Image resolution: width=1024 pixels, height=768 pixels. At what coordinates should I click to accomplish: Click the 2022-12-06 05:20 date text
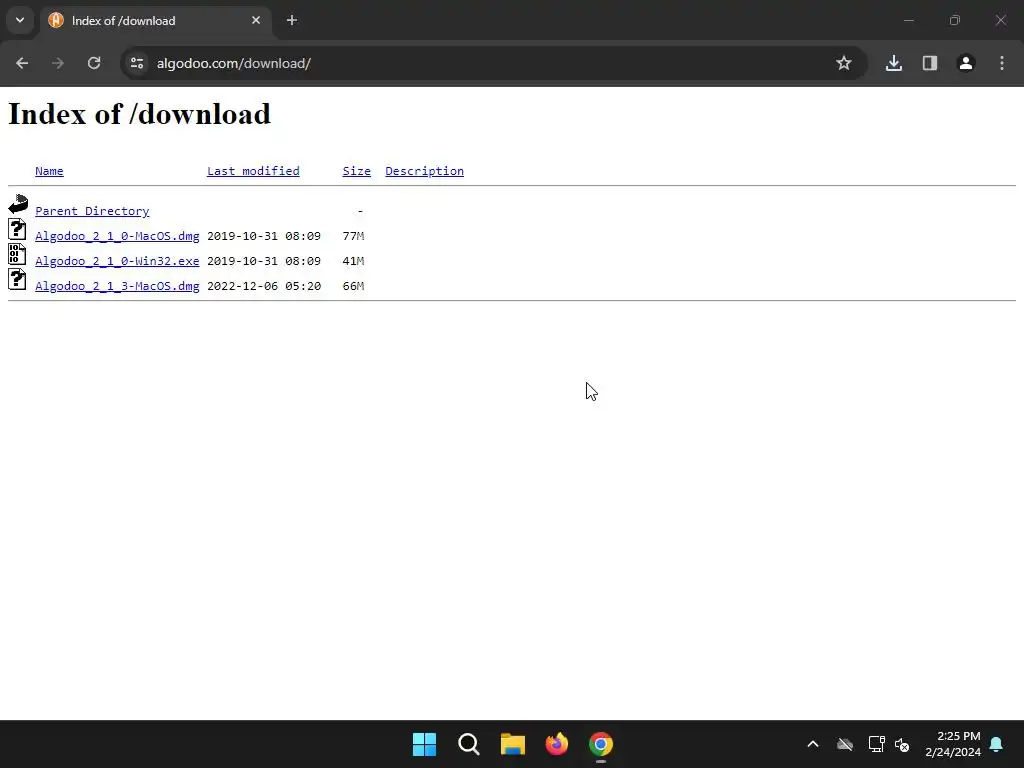[264, 285]
